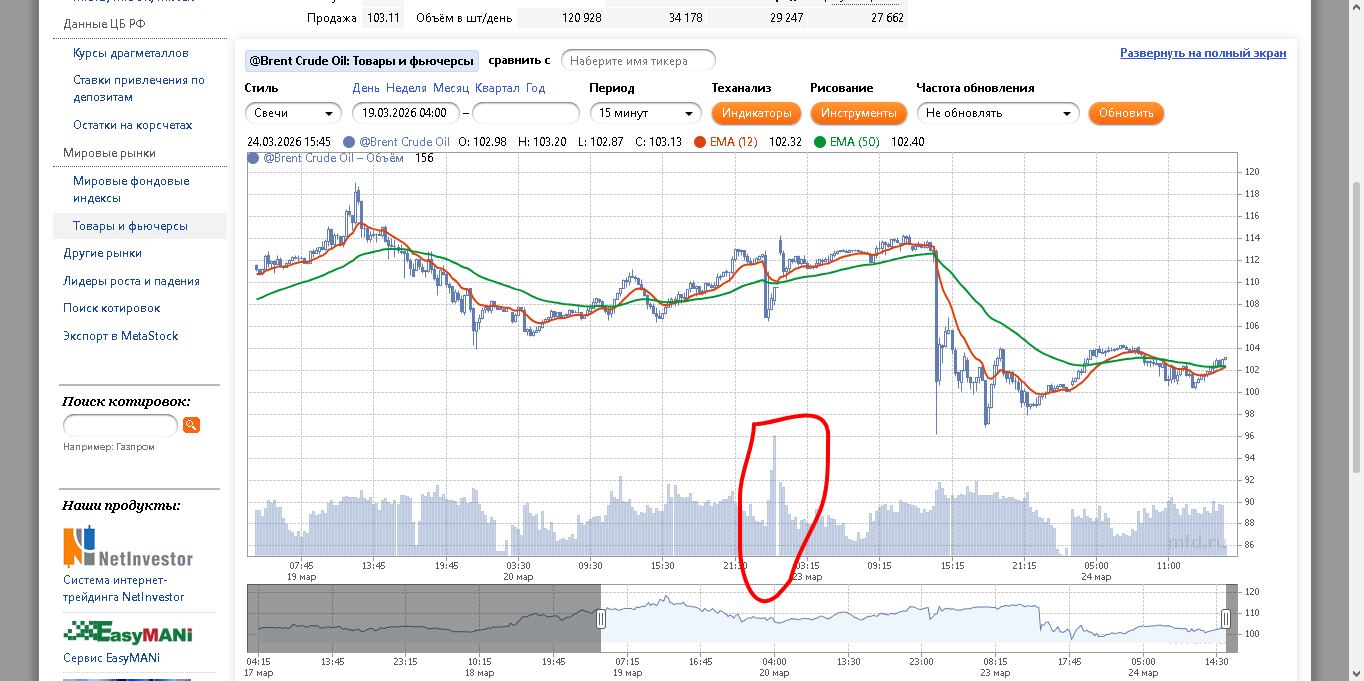Open Данные ЦБ РФ menu item
Screen dimensions: 1364x681
102,23
